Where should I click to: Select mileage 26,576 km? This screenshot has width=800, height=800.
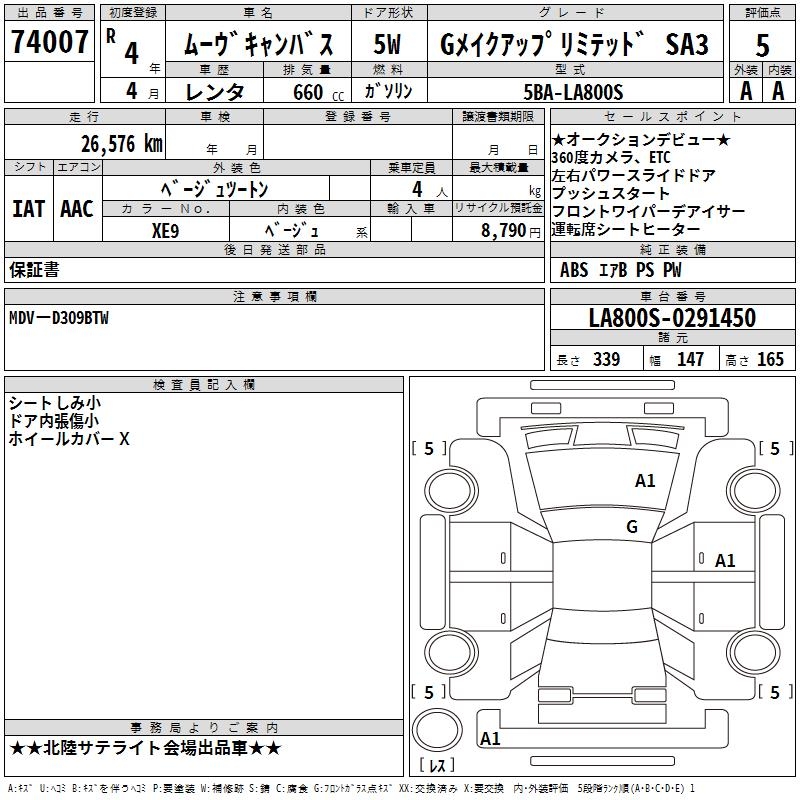(x=122, y=144)
